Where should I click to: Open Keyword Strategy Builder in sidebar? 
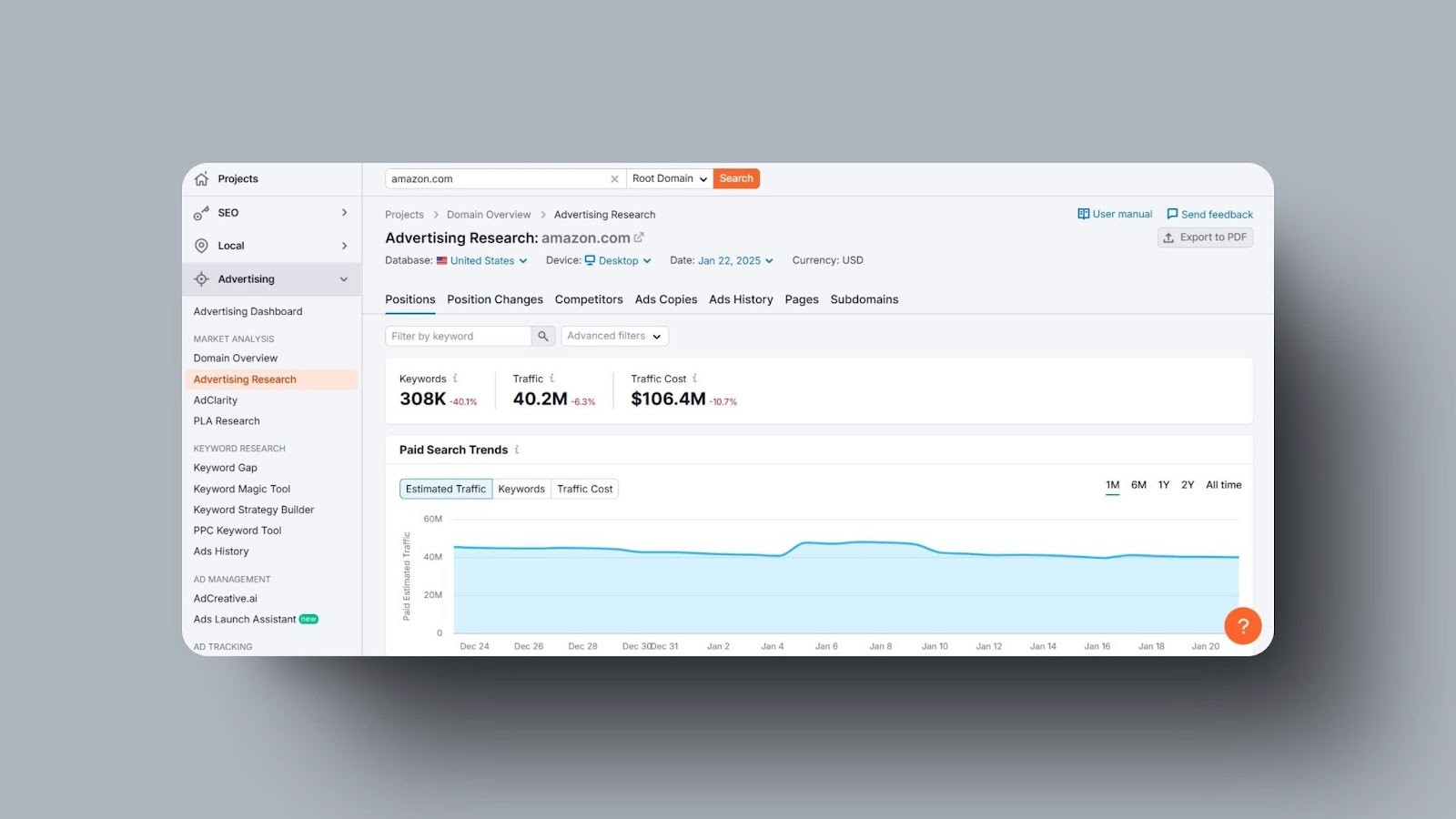(254, 510)
